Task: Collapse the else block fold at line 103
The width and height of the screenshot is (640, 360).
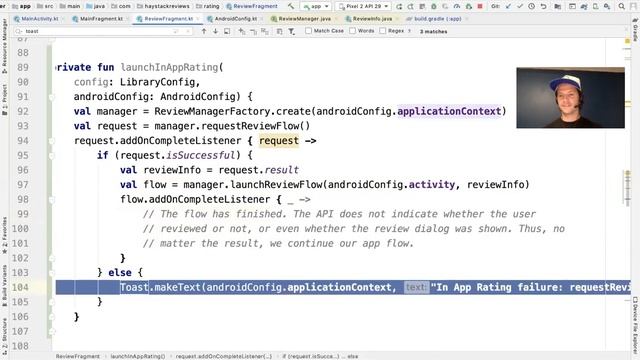Action: click(x=52, y=273)
